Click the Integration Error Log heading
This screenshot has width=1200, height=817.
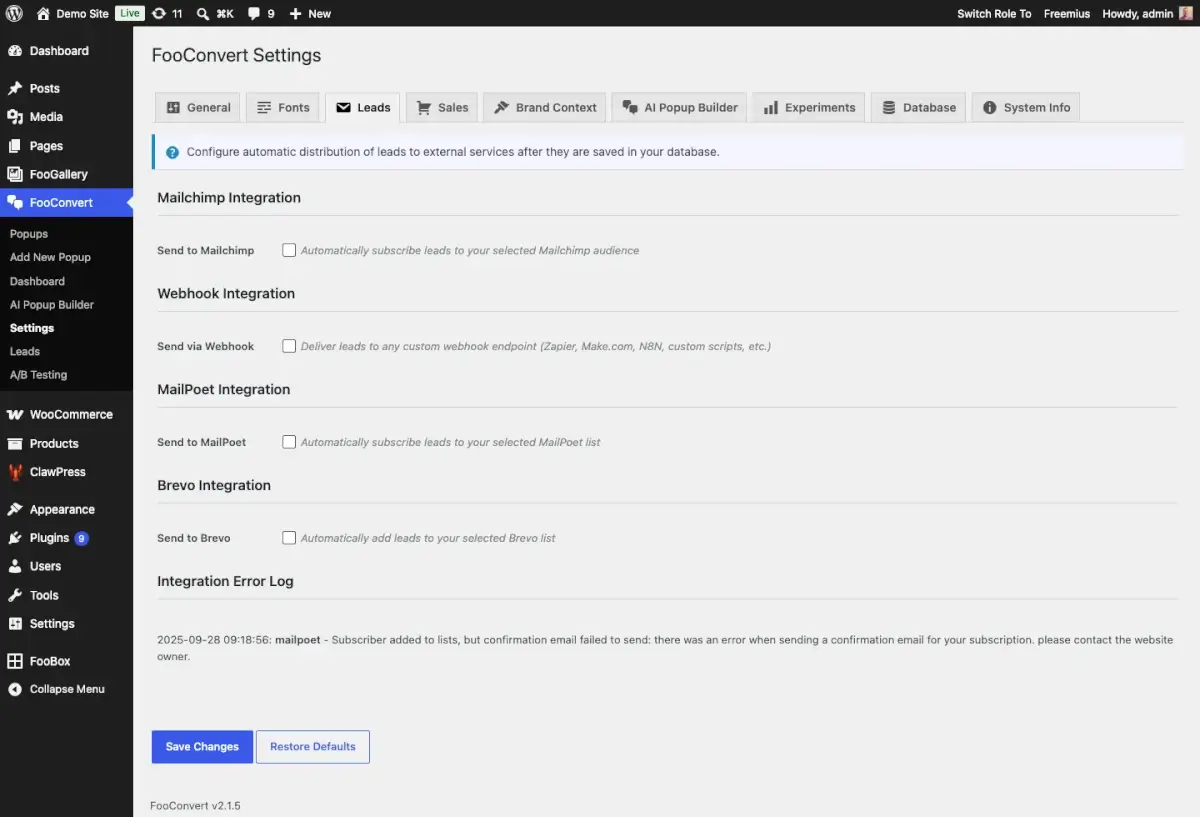(225, 581)
